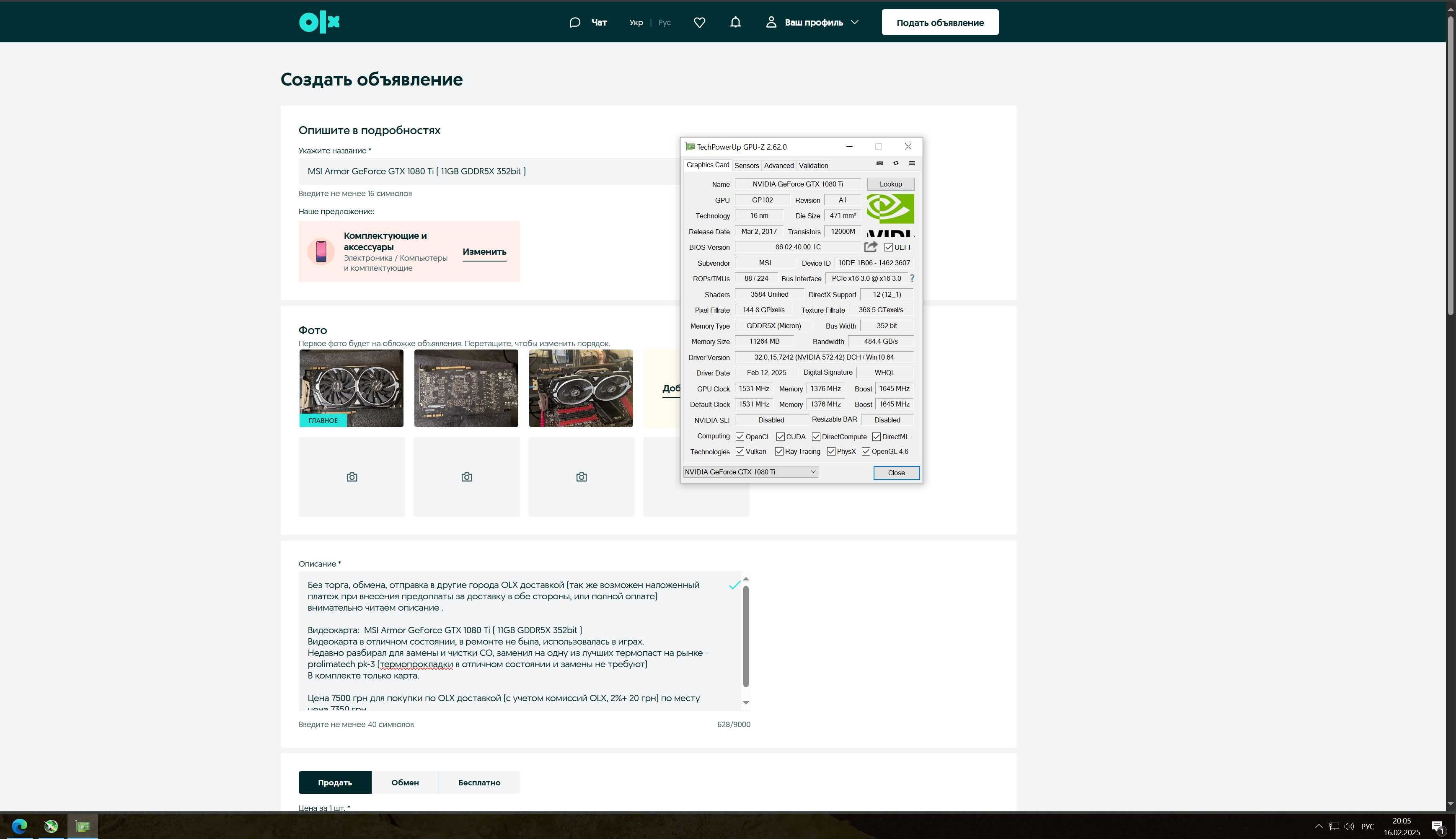Switch to the Advanced tab
This screenshot has height=839, width=1456.
[x=778, y=166]
